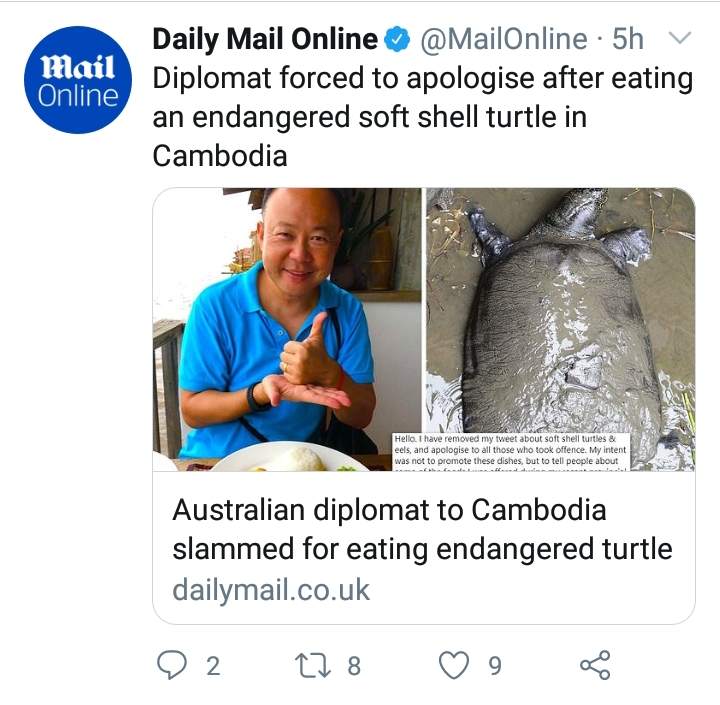The image size is (720, 705).
Task: Open the Australian diplomat article headline
Action: tap(422, 529)
